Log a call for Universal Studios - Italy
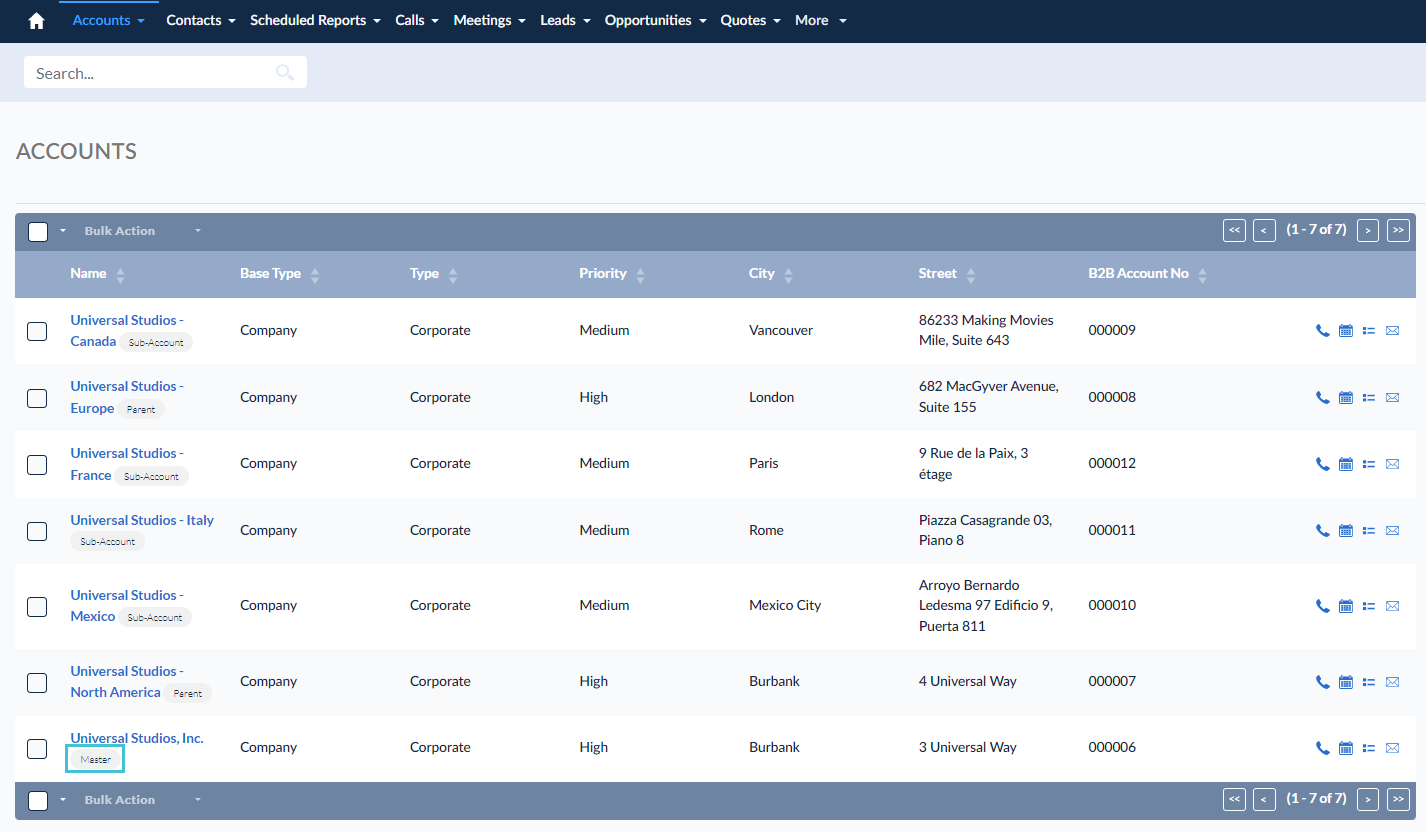The width and height of the screenshot is (1426, 832). [x=1322, y=531]
